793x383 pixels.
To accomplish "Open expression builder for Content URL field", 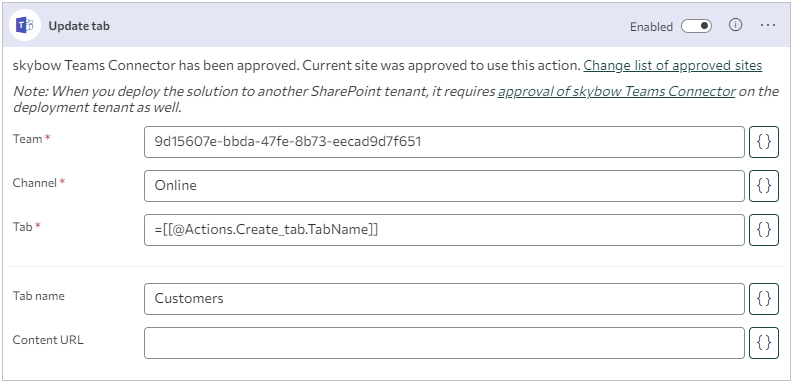I will coord(764,343).
